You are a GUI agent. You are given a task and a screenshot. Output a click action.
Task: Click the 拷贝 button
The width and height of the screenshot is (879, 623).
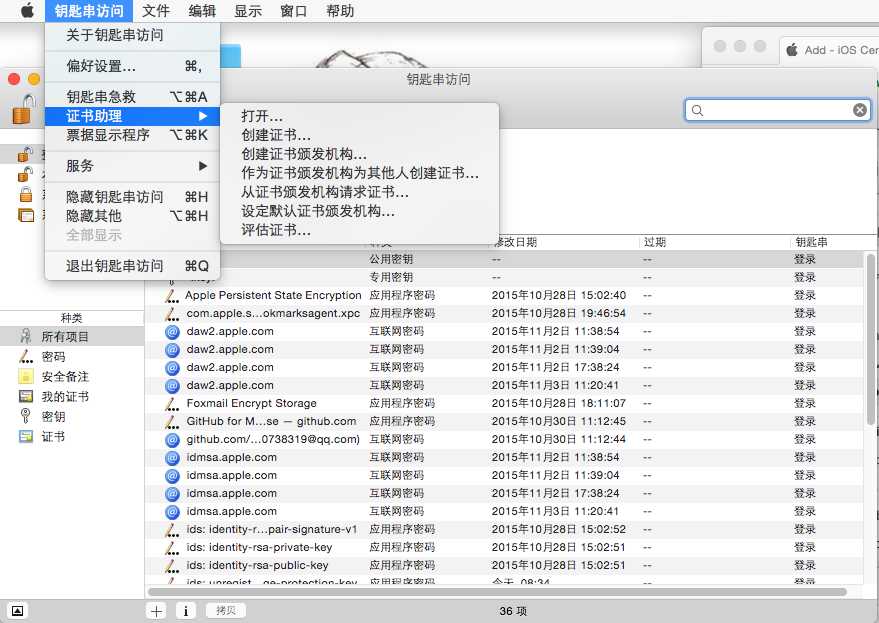(x=225, y=610)
